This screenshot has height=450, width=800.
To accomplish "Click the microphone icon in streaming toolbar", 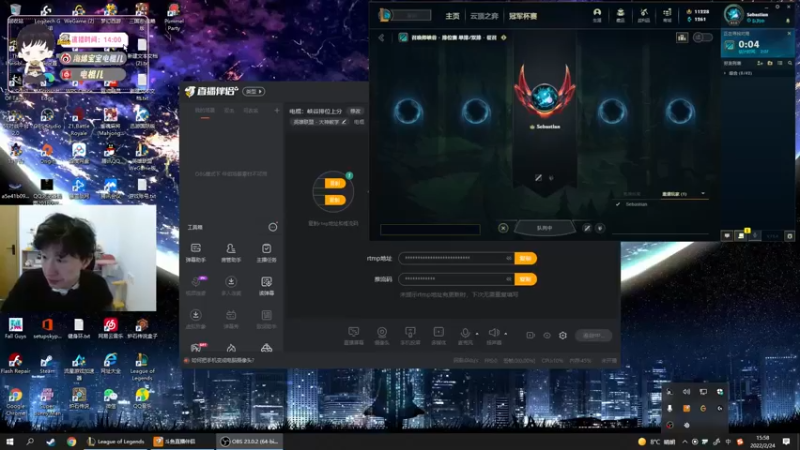I will point(465,333).
